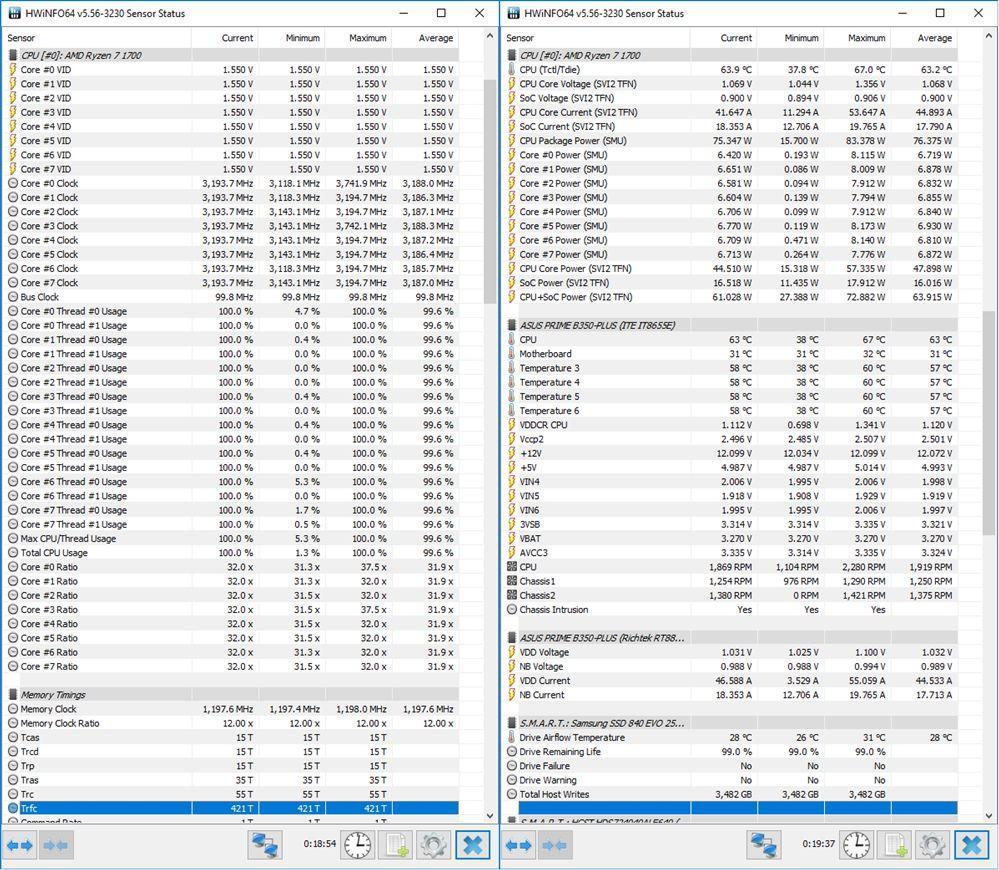This screenshot has width=999, height=870.
Task: Reset the clock timer showing 0:19:37
Action: pyautogui.click(x=856, y=845)
